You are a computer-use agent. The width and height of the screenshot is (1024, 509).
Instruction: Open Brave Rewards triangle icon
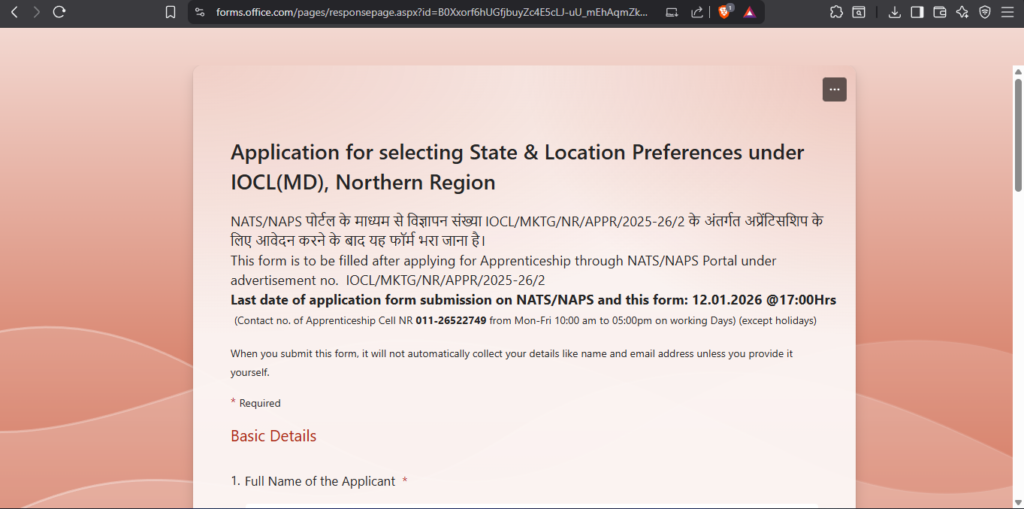[749, 12]
